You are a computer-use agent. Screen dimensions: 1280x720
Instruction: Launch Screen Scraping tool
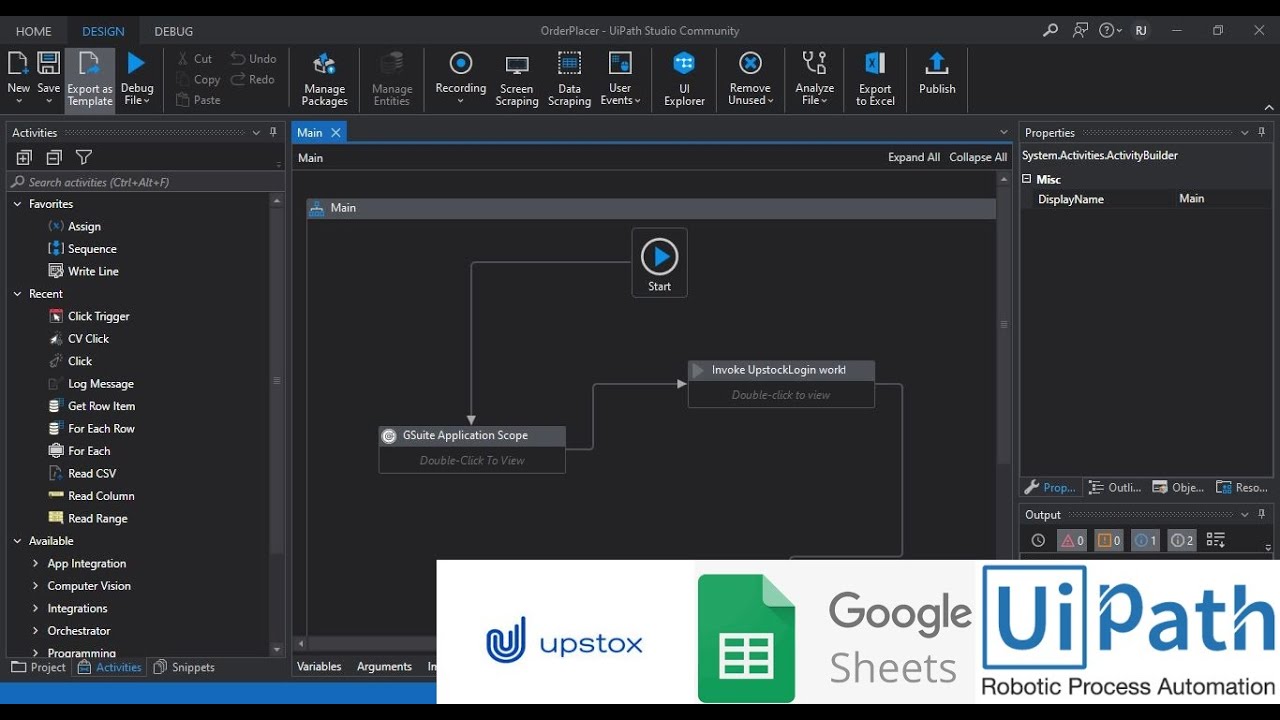(x=517, y=80)
